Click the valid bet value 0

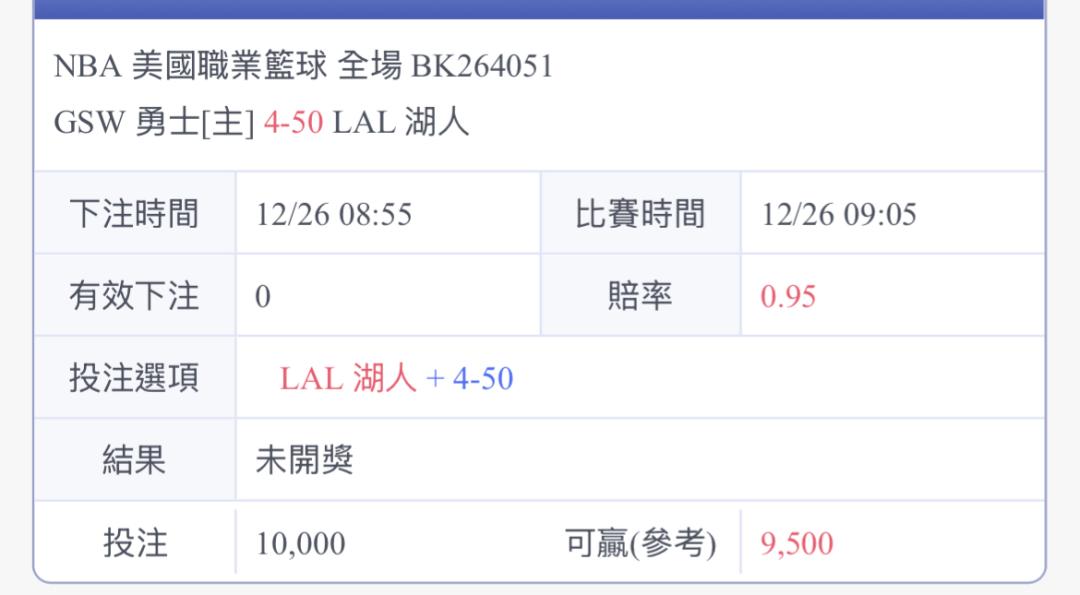click(263, 297)
